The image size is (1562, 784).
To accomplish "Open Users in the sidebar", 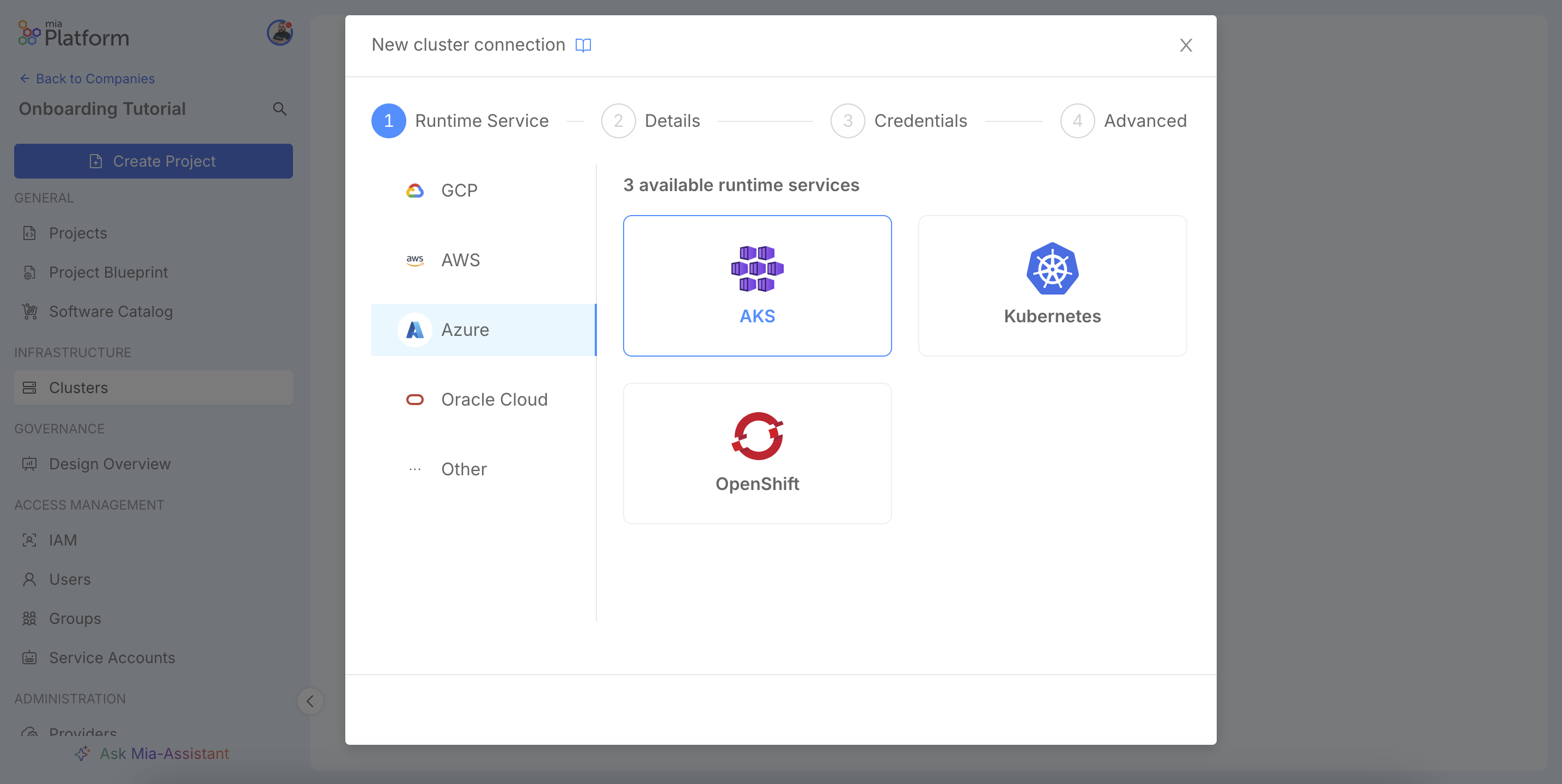I will [154, 580].
